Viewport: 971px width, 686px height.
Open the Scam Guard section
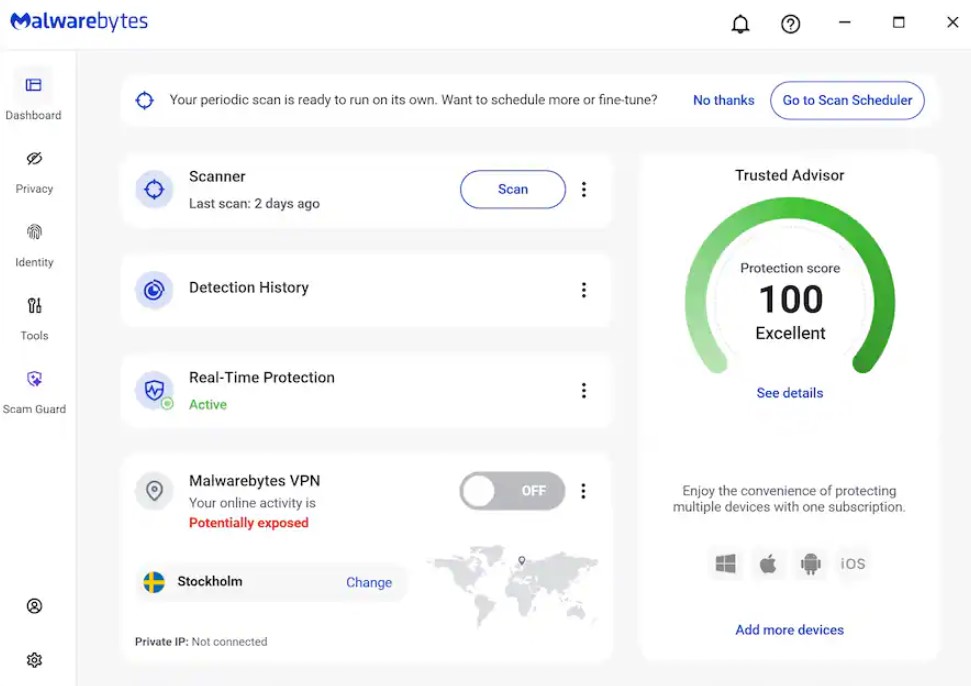tap(34, 393)
